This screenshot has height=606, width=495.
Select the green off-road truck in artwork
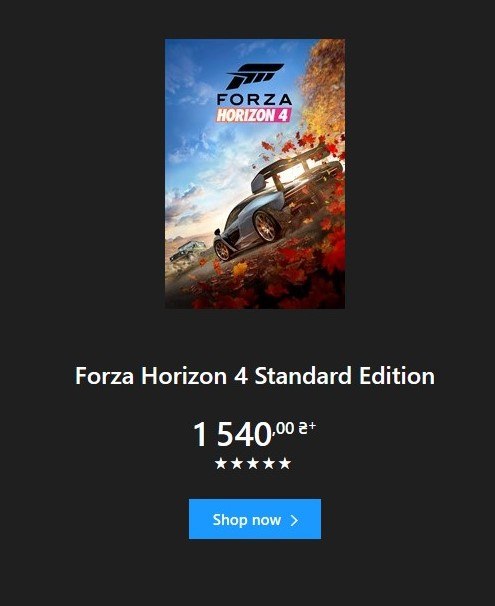188,250
